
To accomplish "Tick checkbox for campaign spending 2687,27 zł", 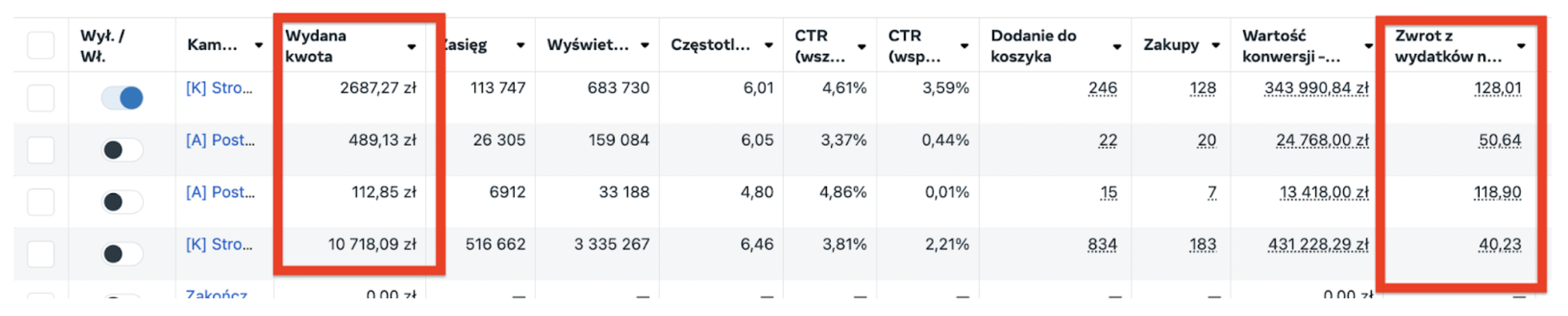I will pyautogui.click(x=41, y=98).
